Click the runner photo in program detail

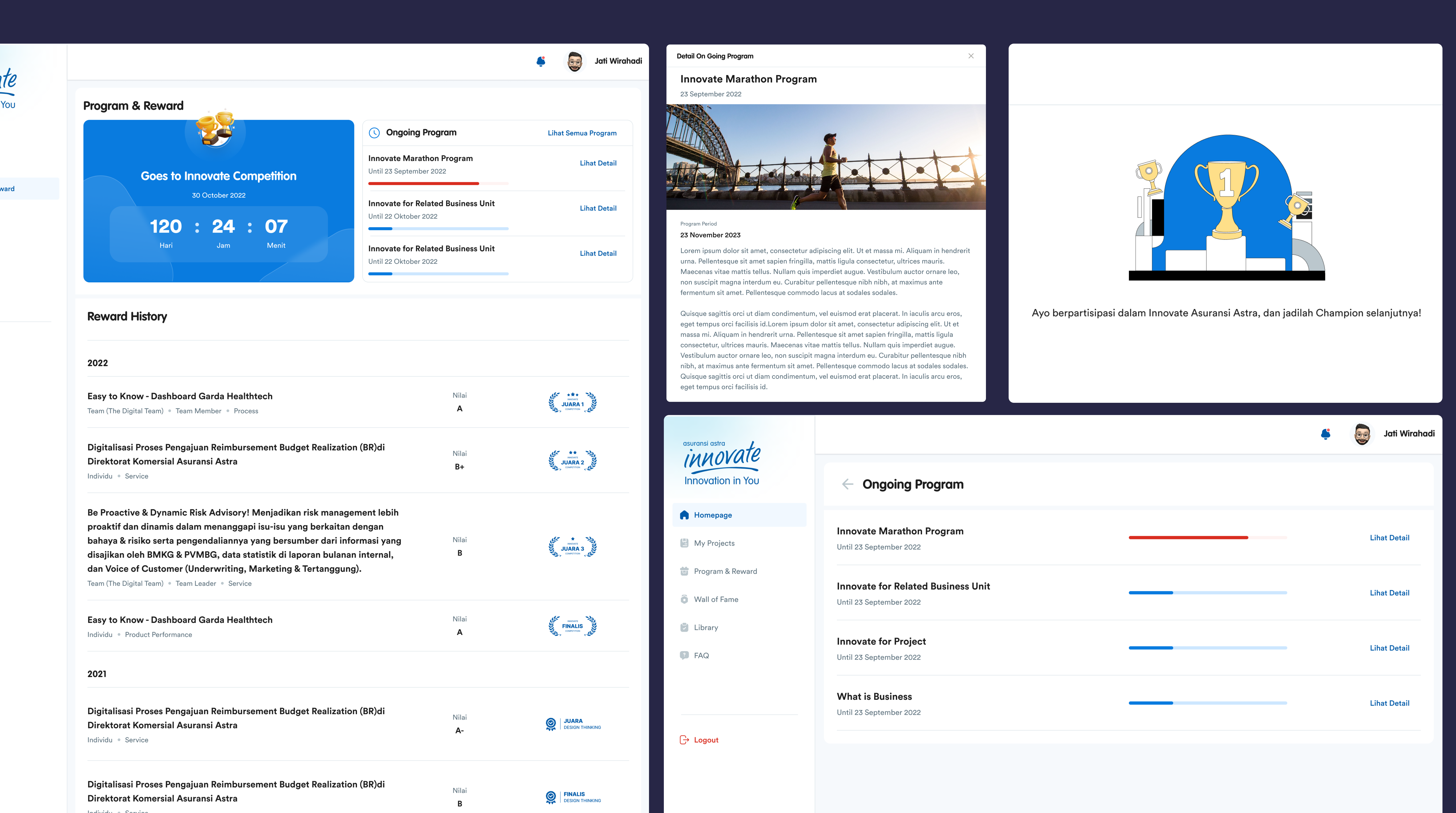click(826, 157)
